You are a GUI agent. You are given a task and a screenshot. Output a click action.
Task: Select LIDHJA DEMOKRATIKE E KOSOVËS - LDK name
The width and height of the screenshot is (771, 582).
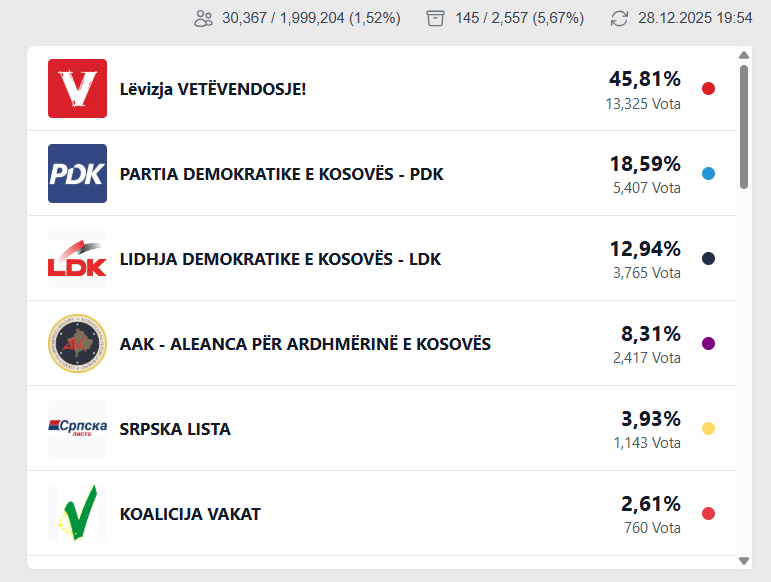[x=280, y=259]
